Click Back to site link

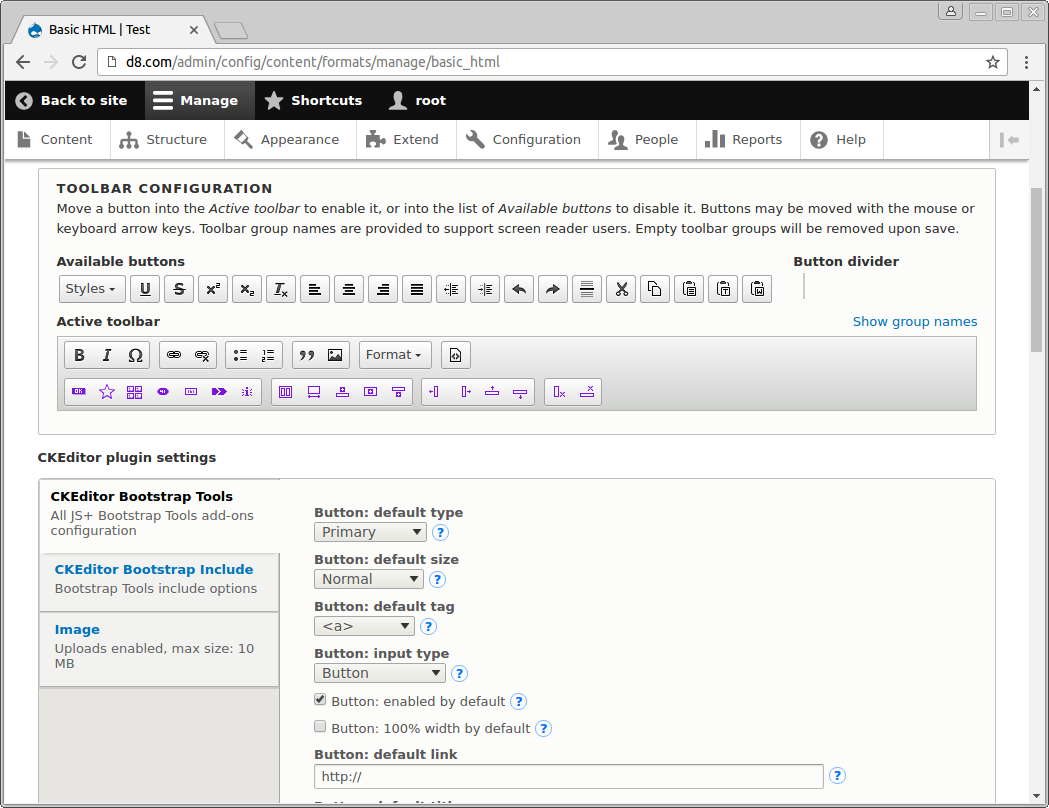72,100
